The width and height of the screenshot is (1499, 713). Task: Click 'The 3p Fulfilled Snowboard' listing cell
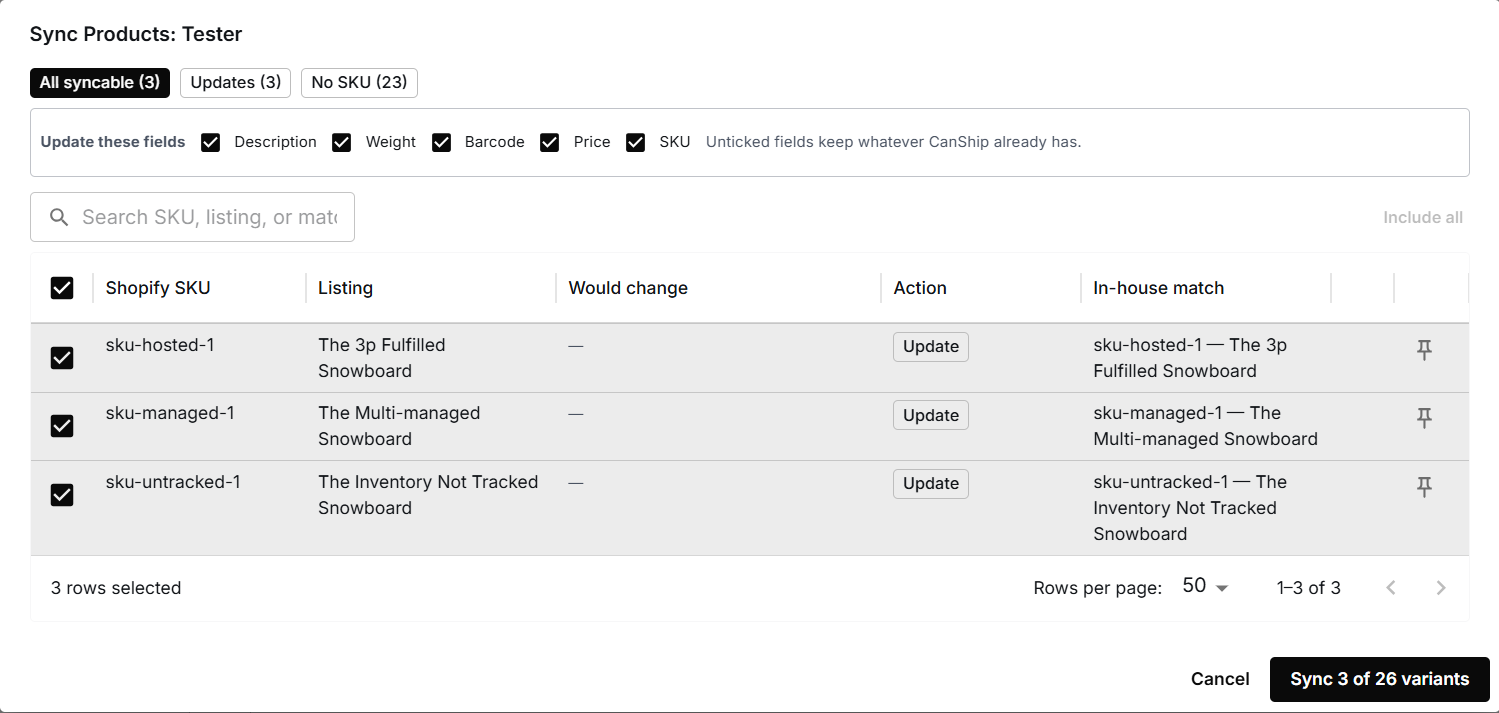pyautogui.click(x=382, y=358)
